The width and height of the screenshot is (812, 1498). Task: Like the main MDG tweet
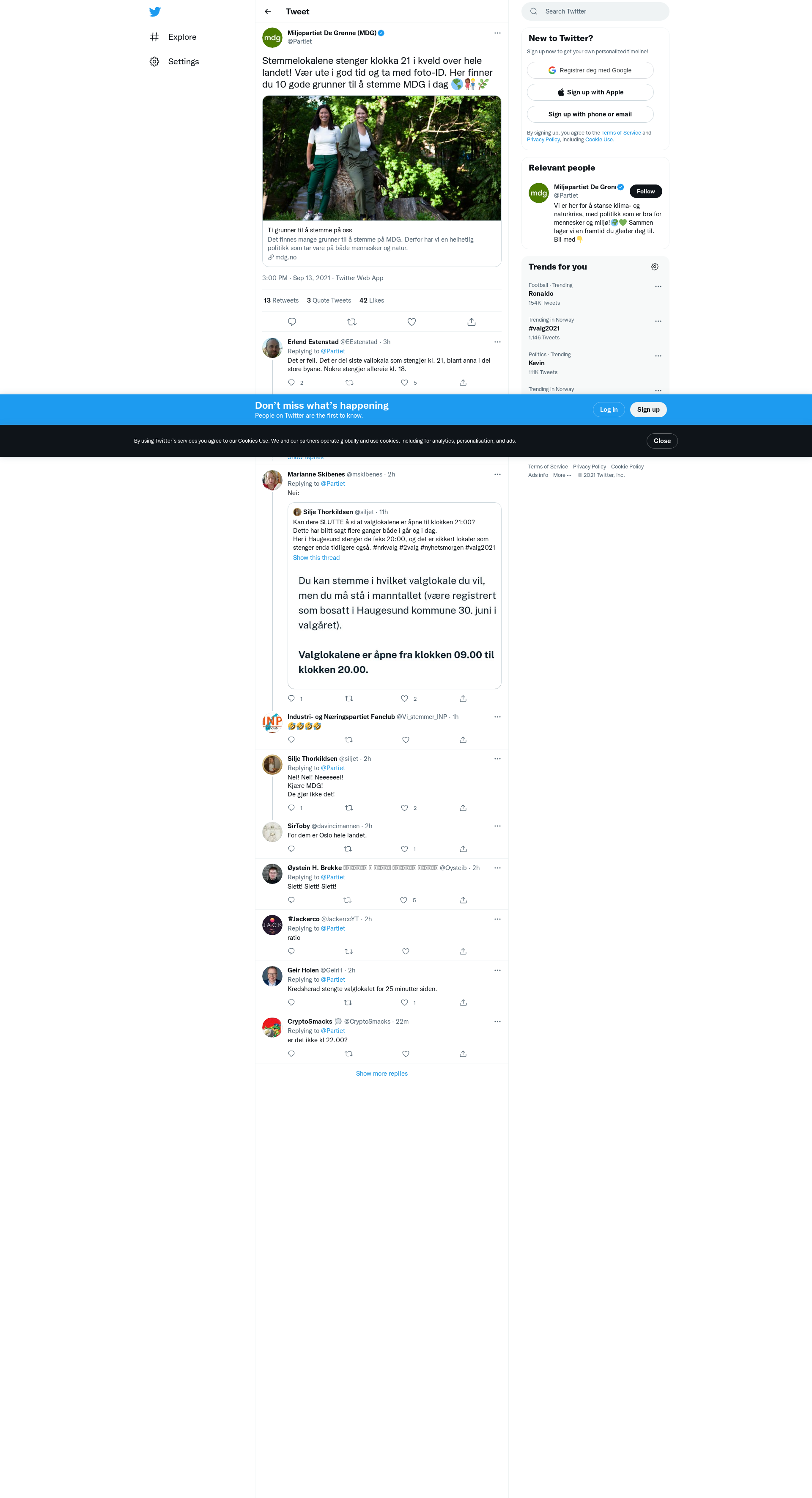pos(411,322)
